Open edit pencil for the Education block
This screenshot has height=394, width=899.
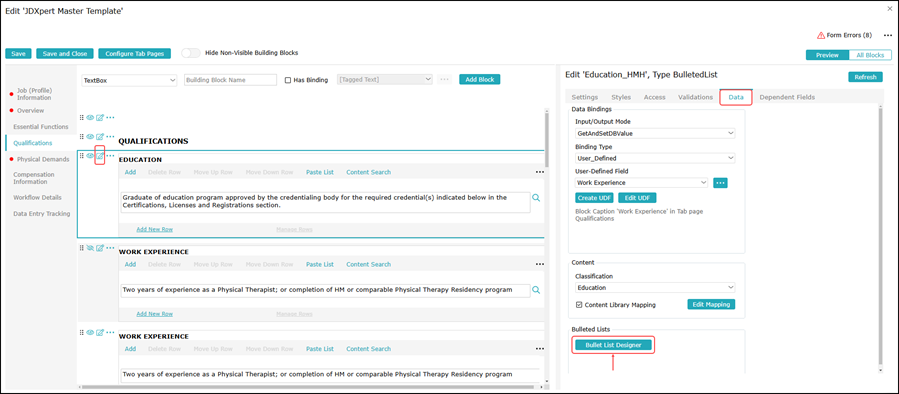point(100,156)
